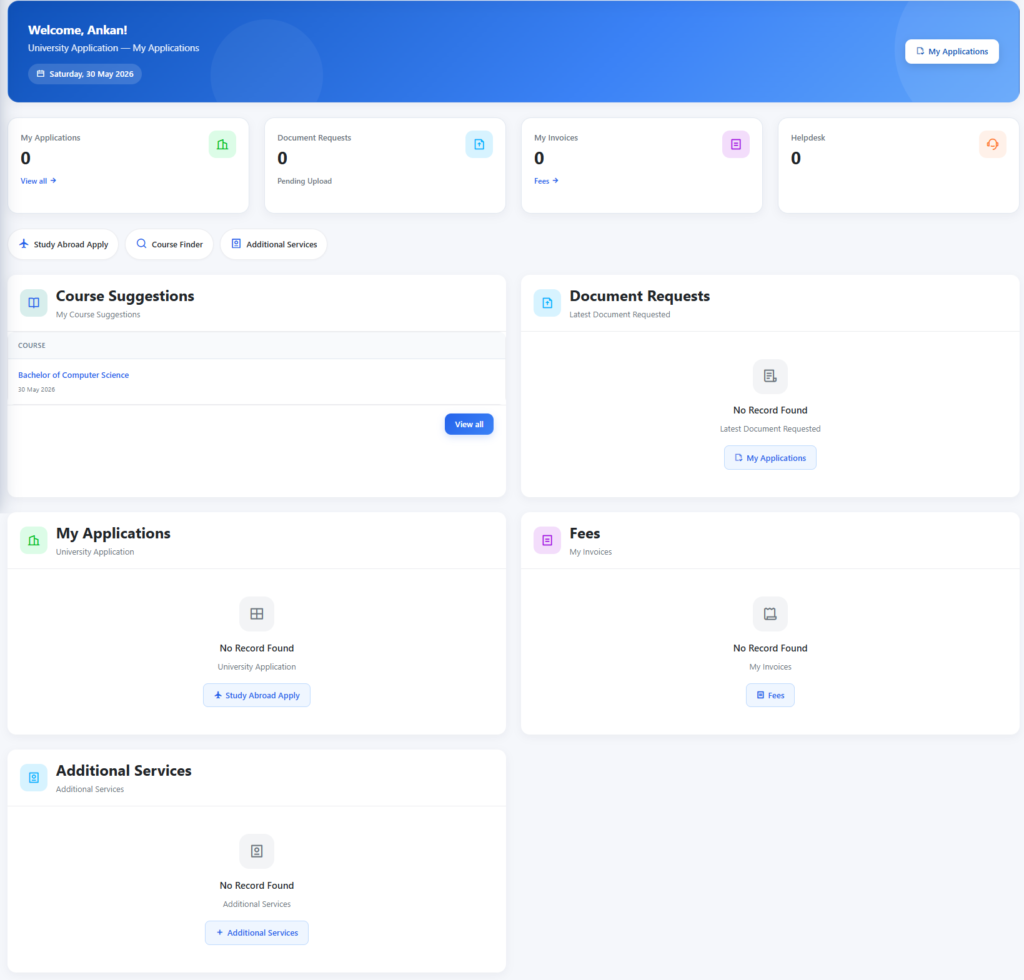
Task: Click the orange headset icon on Helpdesk card
Action: click(992, 144)
